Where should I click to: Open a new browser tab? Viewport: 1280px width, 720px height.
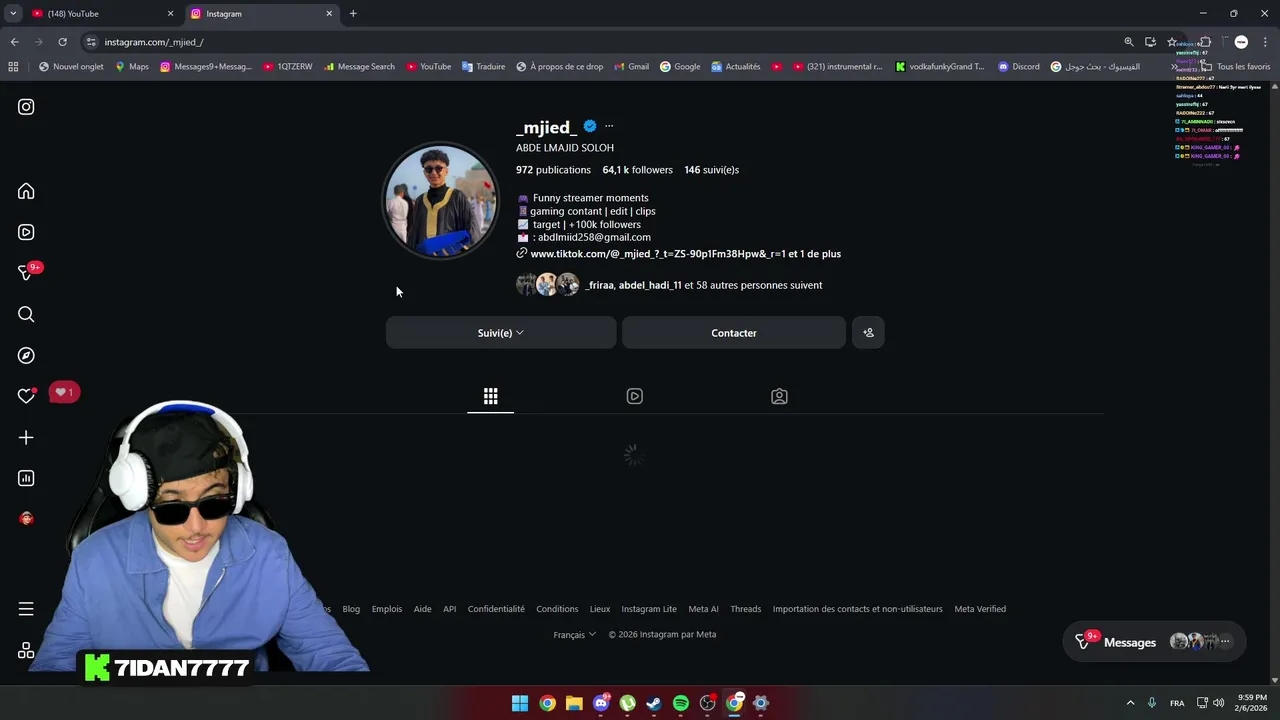pyautogui.click(x=353, y=14)
